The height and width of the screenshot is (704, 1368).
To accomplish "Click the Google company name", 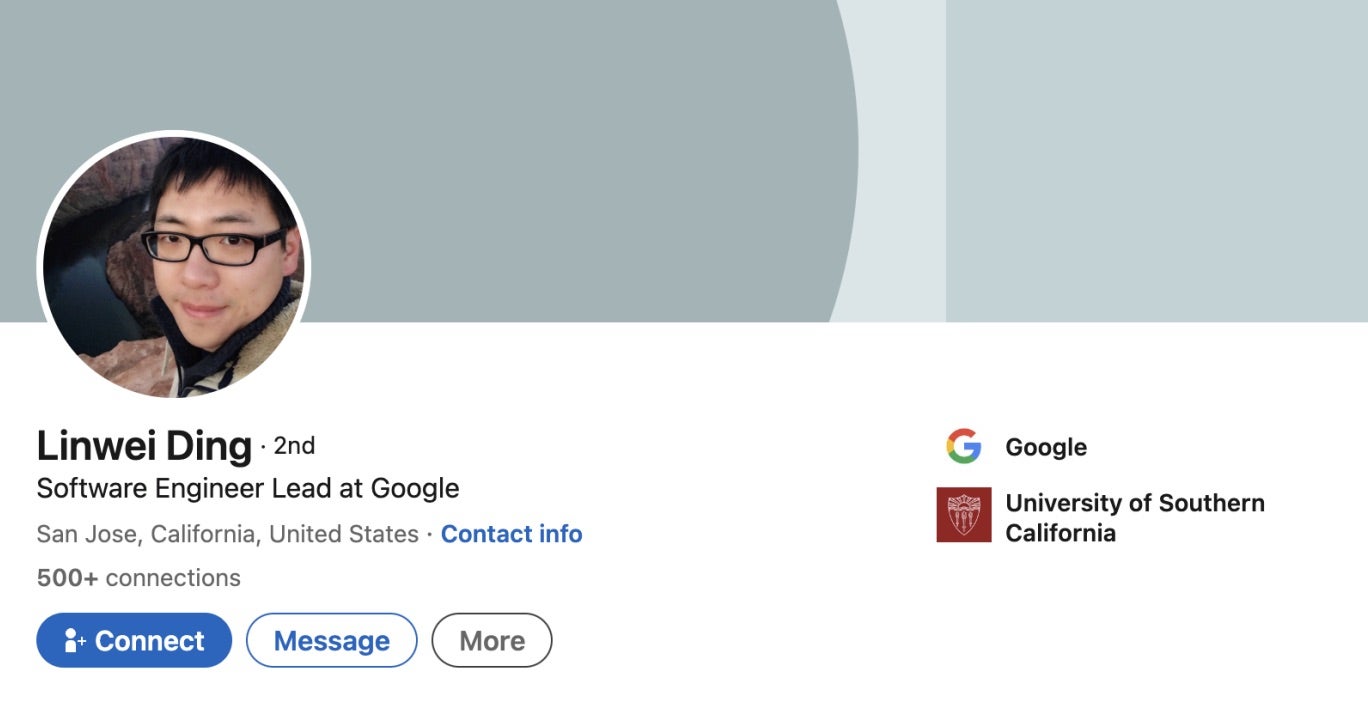I will pyautogui.click(x=1045, y=447).
